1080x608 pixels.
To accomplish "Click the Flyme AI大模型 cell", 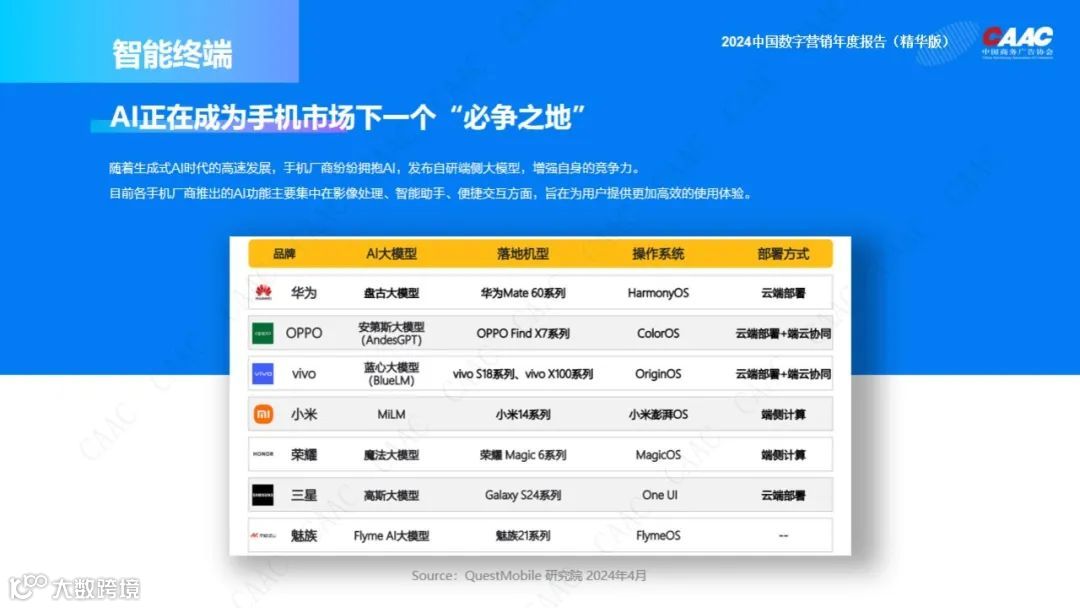I will tap(391, 536).
